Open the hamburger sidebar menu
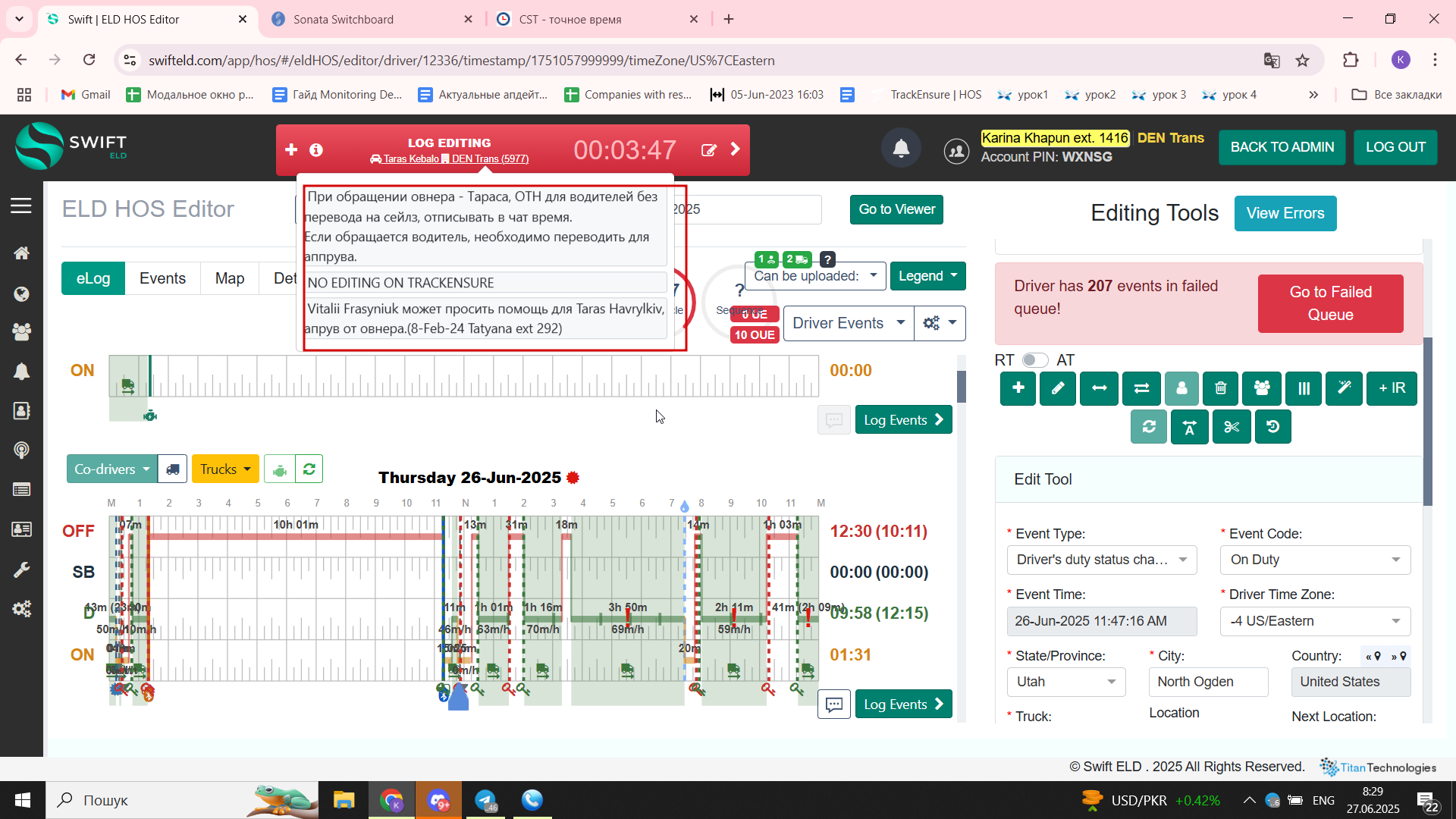This screenshot has width=1456, height=819. click(21, 206)
